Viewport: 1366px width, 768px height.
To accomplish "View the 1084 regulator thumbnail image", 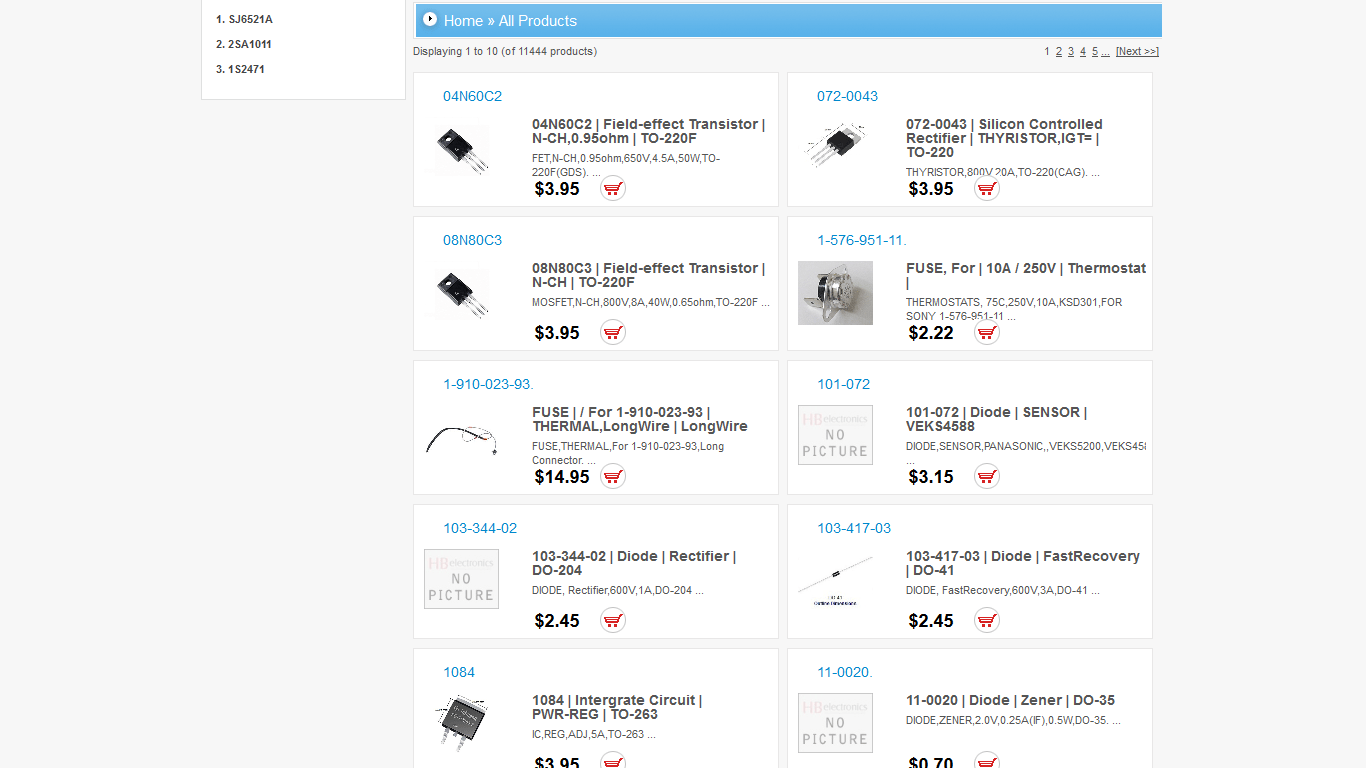I will [x=461, y=720].
